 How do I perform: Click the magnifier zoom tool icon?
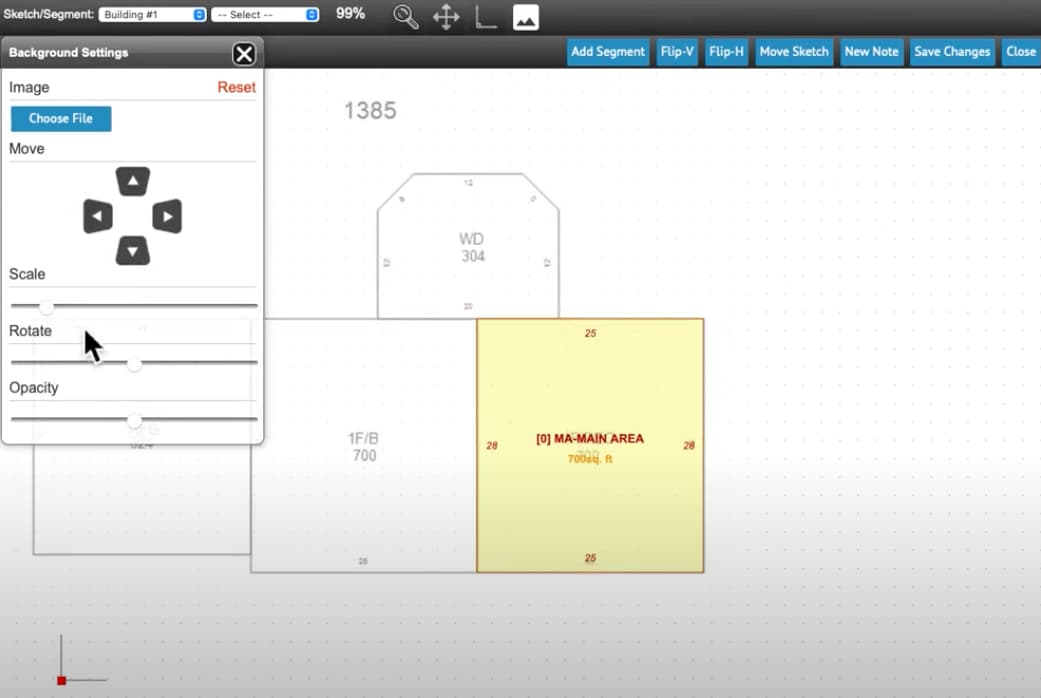pos(405,17)
